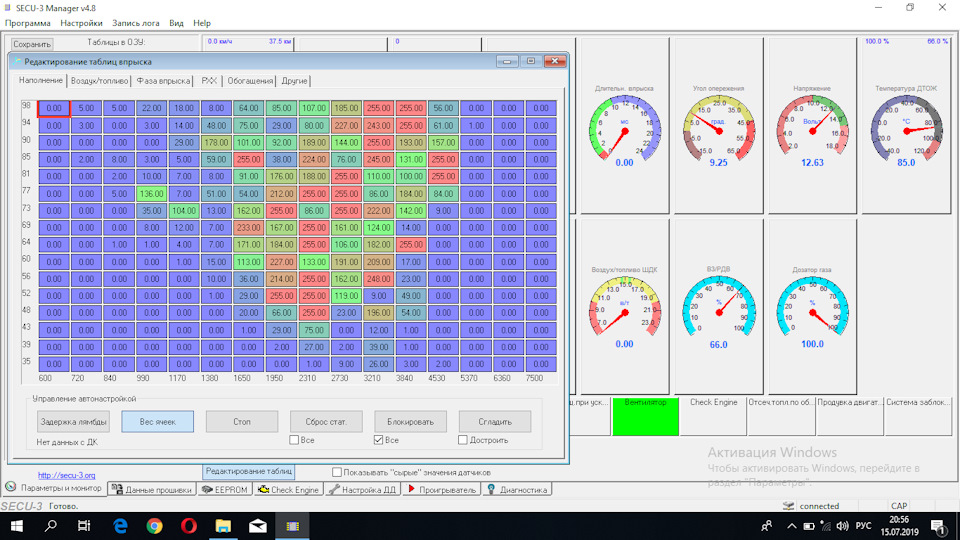This screenshot has height=540, width=960.
Task: Open the Windows Start menu
Action: 17,526
